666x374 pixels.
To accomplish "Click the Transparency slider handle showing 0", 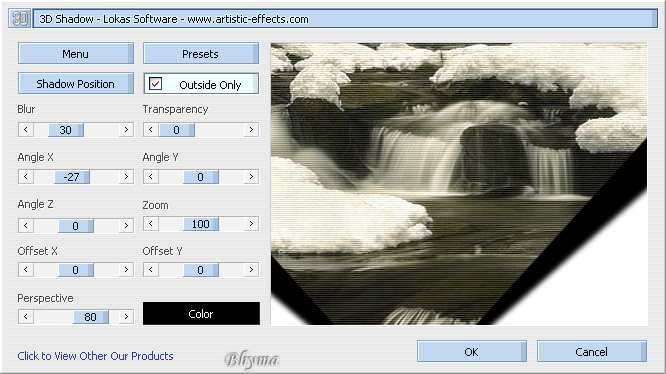I will click(177, 130).
